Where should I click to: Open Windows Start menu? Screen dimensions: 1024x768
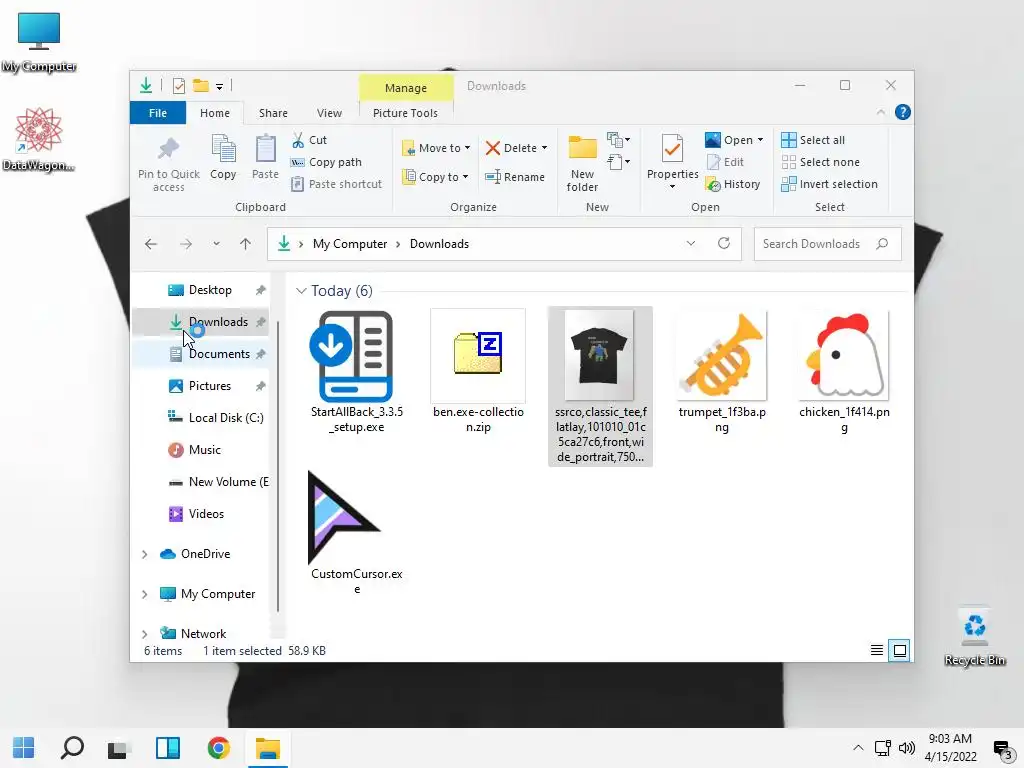pyautogui.click(x=24, y=748)
